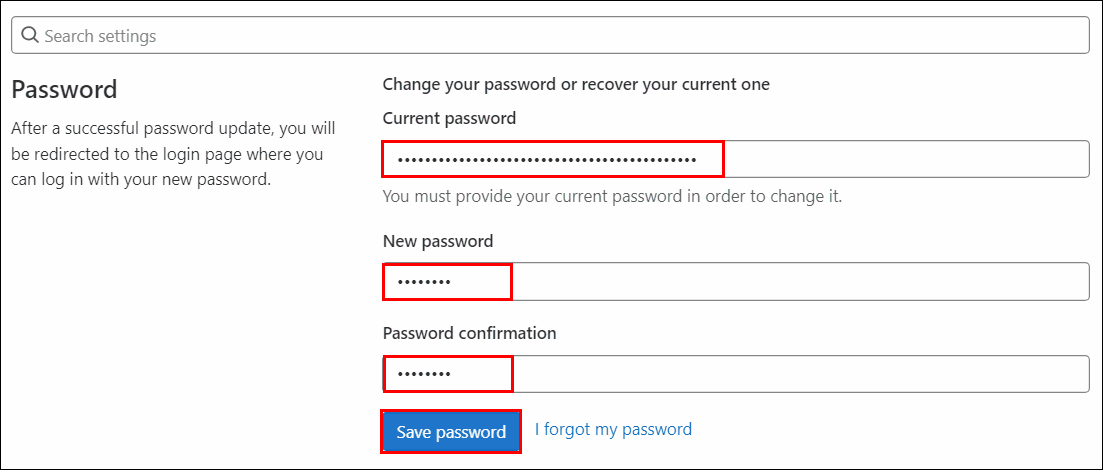
Task: Click the masked dots in Password confirmation
Action: point(423,374)
